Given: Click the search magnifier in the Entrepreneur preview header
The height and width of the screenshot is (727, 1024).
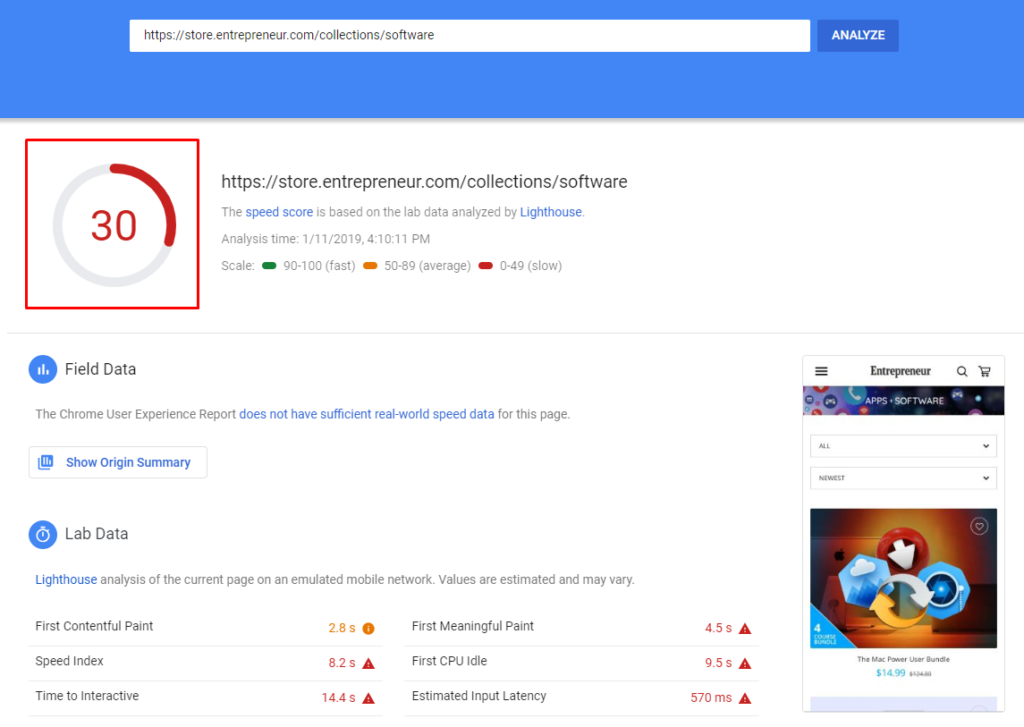Looking at the screenshot, I should pyautogui.click(x=961, y=370).
